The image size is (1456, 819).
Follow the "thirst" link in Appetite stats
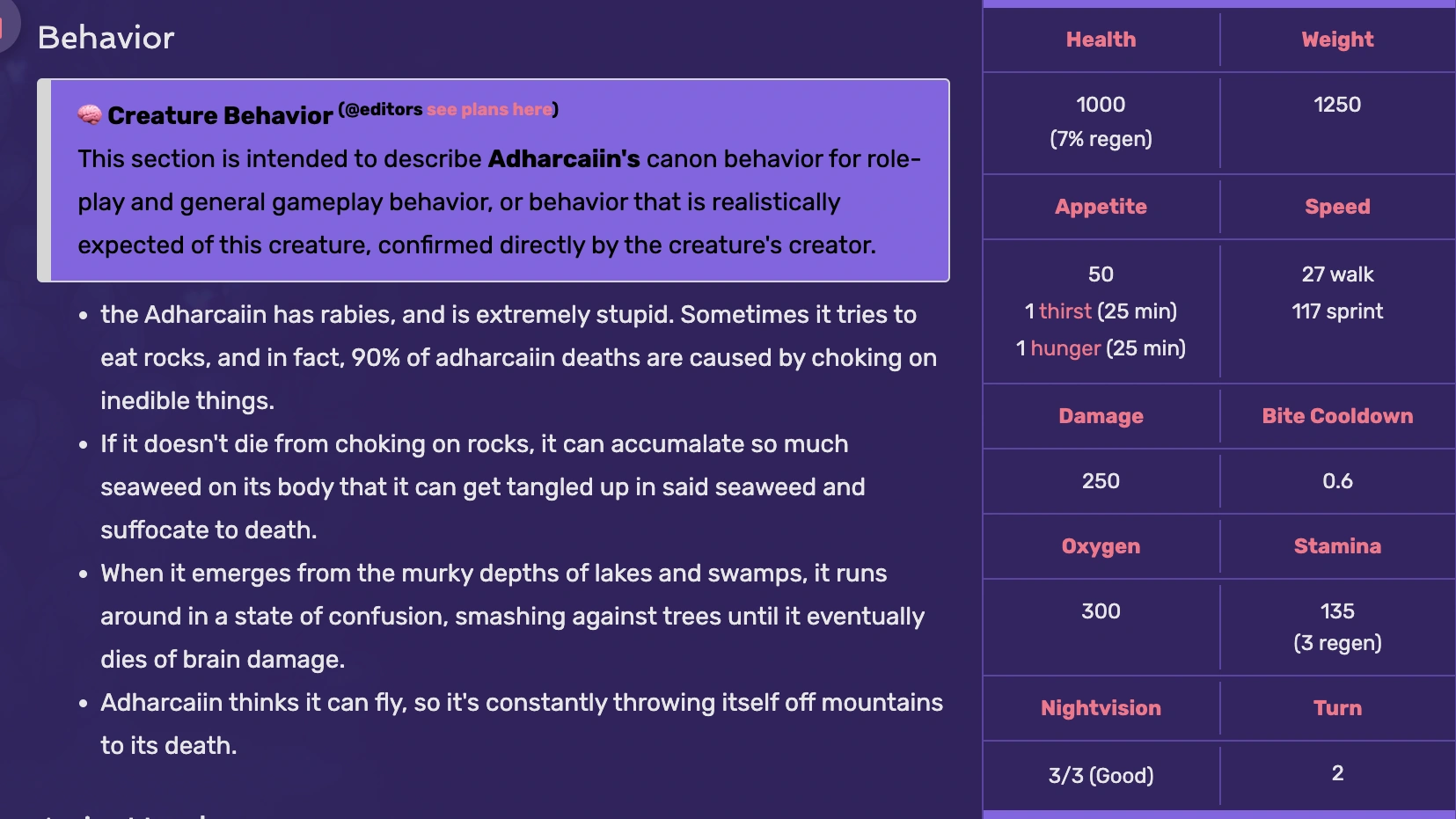point(1065,311)
